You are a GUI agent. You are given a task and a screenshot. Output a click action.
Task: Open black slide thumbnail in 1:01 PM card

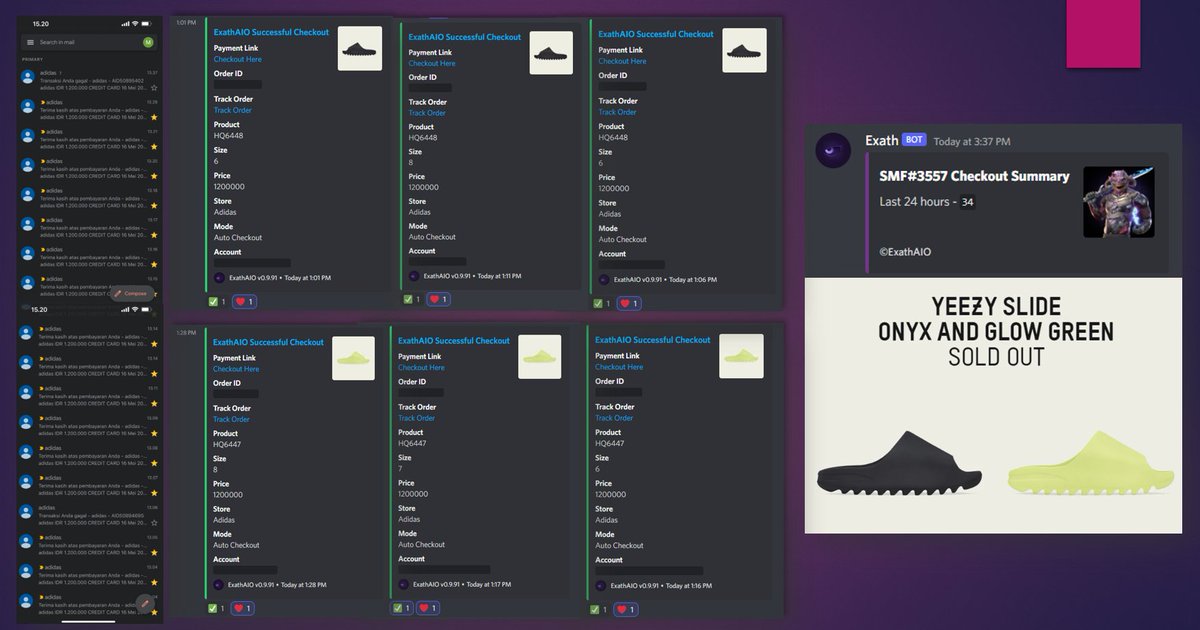[360, 48]
